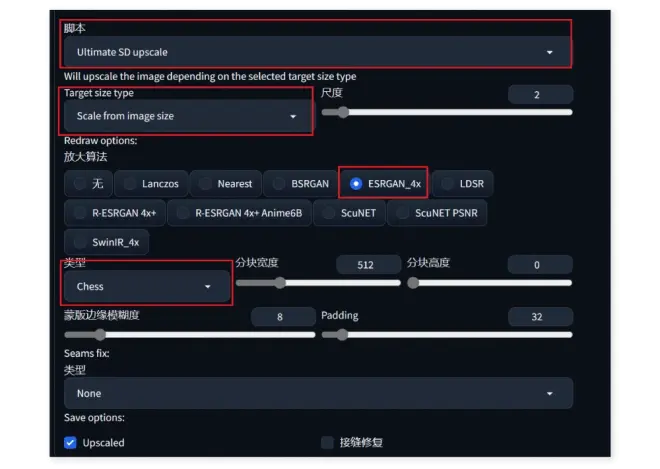
Task: Adjust the Padding slider
Action: pos(447,335)
